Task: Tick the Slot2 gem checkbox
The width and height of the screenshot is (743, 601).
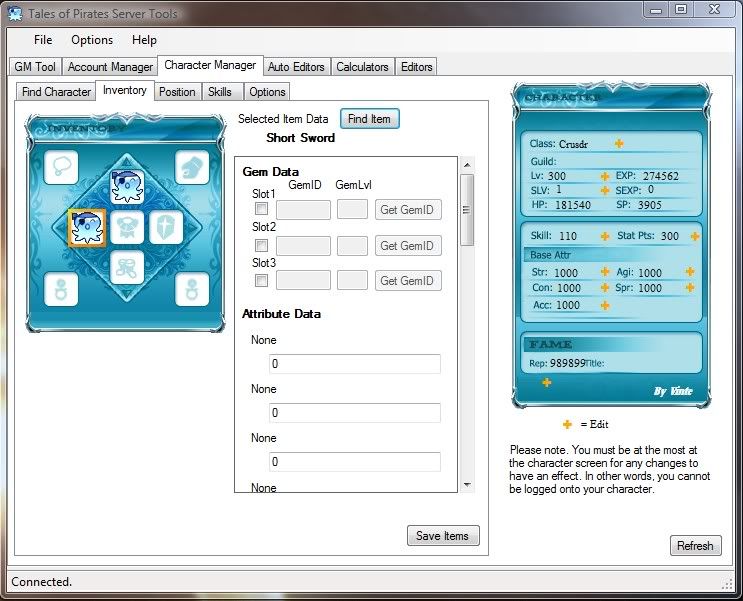Action: [261, 245]
